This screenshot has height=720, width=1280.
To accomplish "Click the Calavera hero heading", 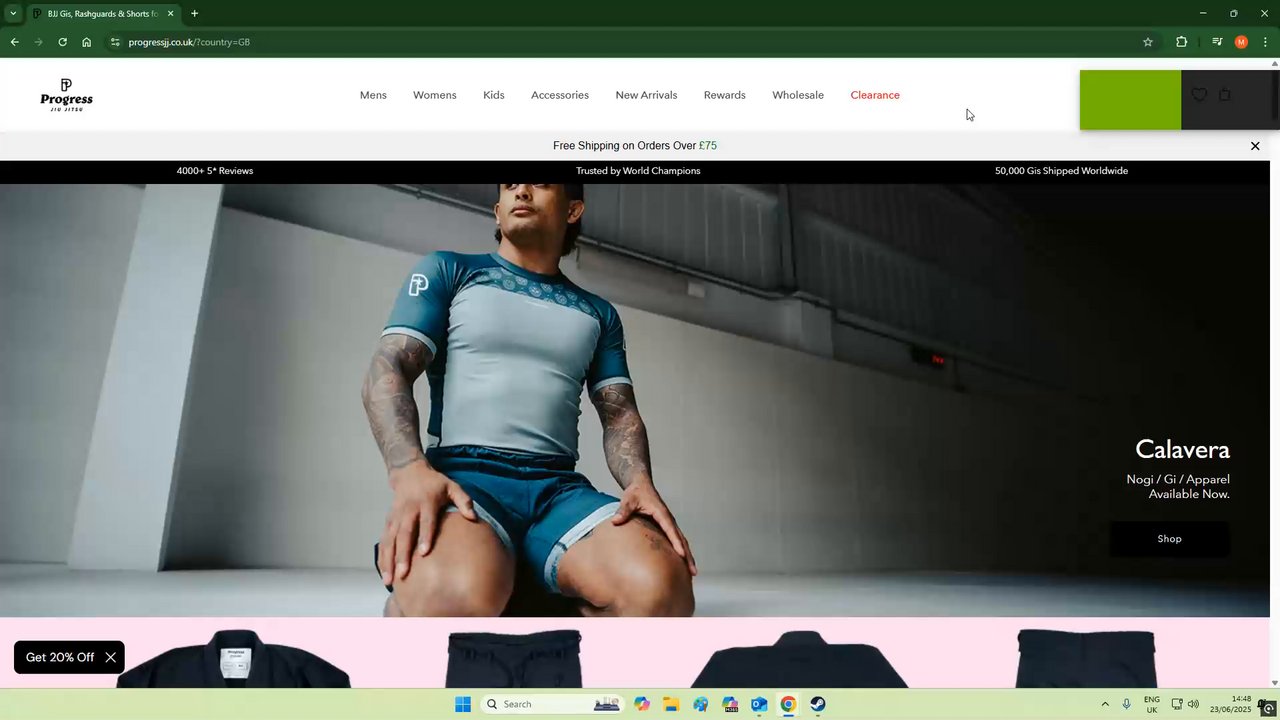I will (x=1182, y=449).
